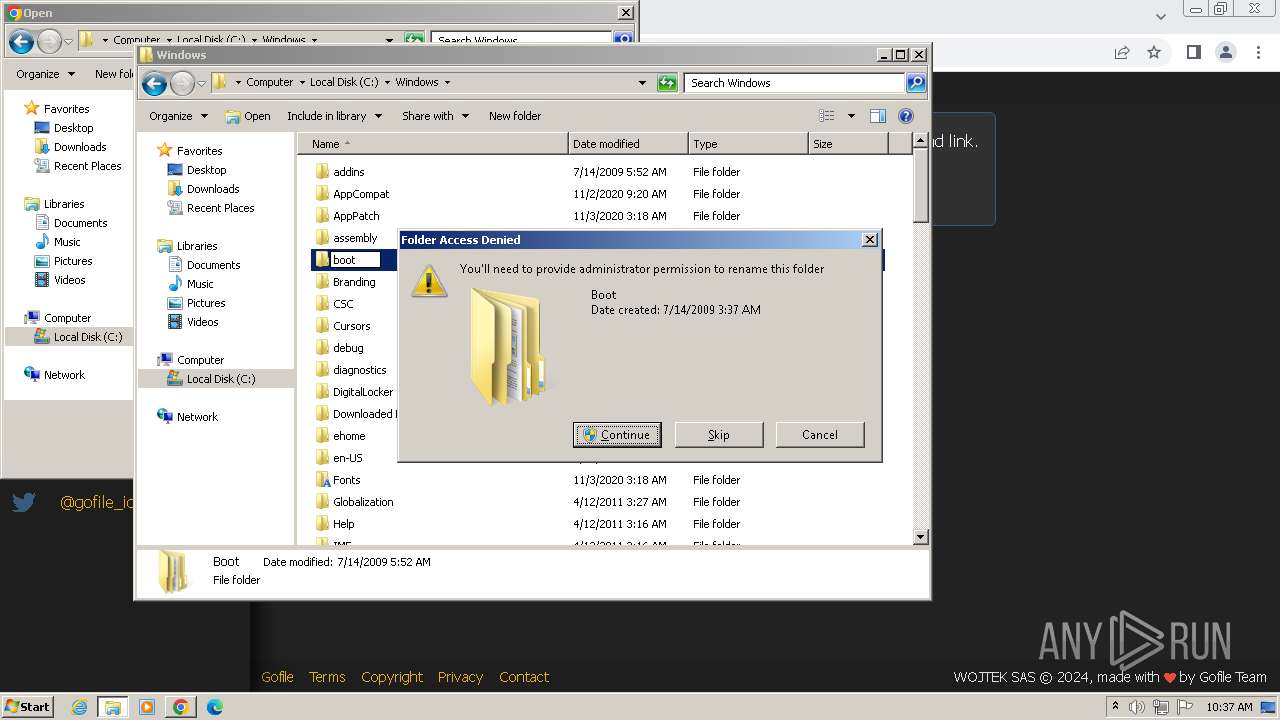Image resolution: width=1280 pixels, height=720 pixels.
Task: Click forward arrow in Windows explorer window
Action: (182, 83)
